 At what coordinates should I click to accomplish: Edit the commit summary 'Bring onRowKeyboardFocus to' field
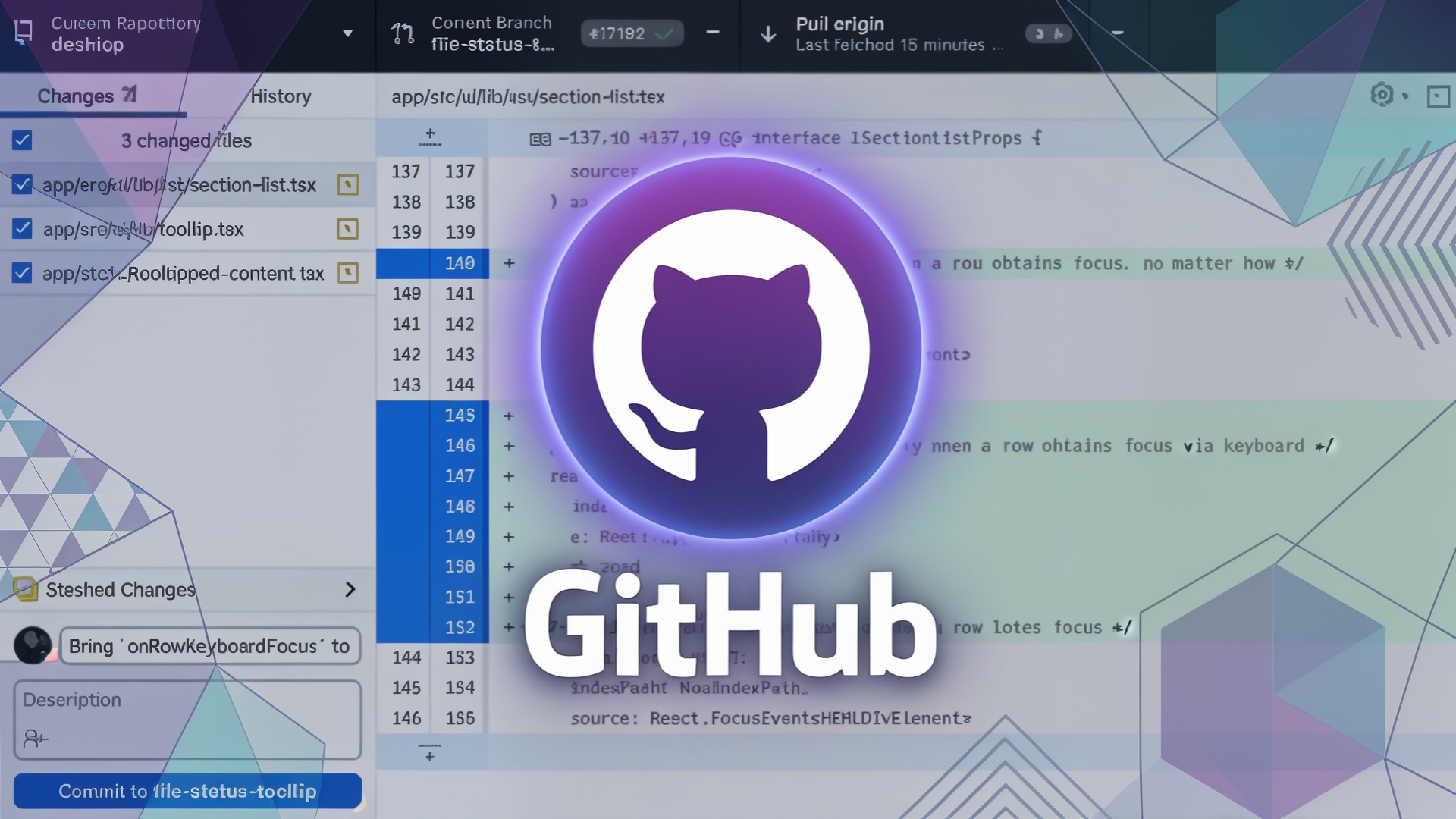[210, 646]
